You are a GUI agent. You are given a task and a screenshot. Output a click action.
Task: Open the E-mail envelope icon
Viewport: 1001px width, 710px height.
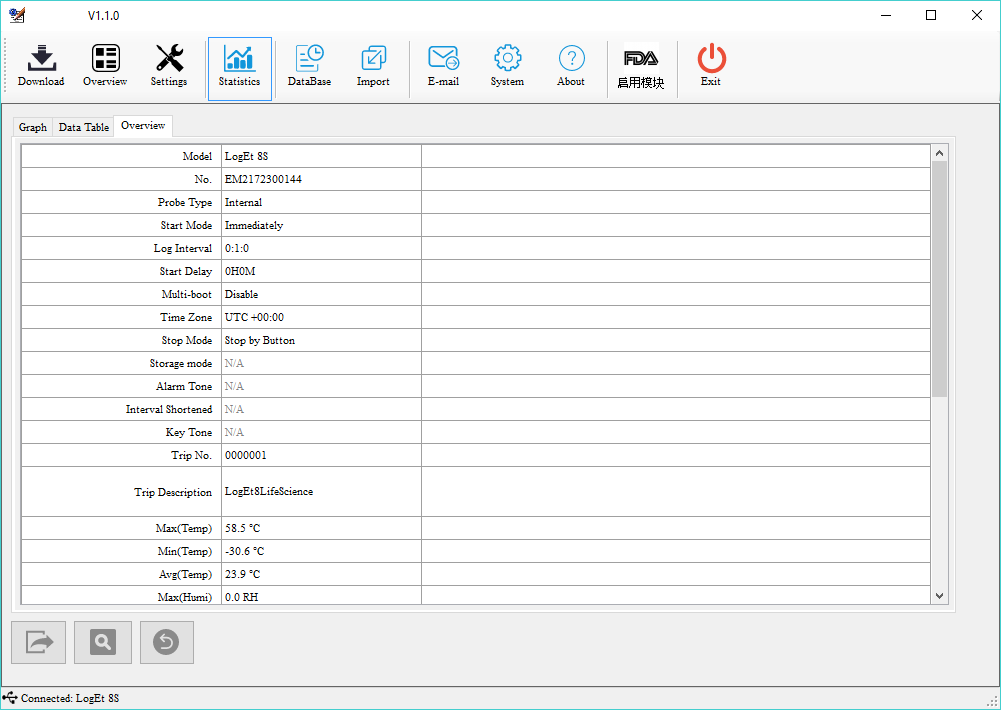pyautogui.click(x=443, y=66)
